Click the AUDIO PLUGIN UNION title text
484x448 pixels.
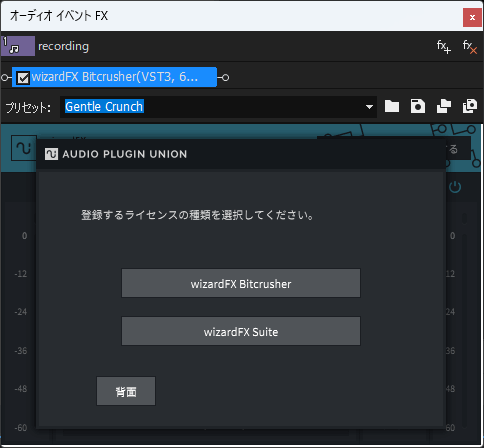[x=125, y=154]
